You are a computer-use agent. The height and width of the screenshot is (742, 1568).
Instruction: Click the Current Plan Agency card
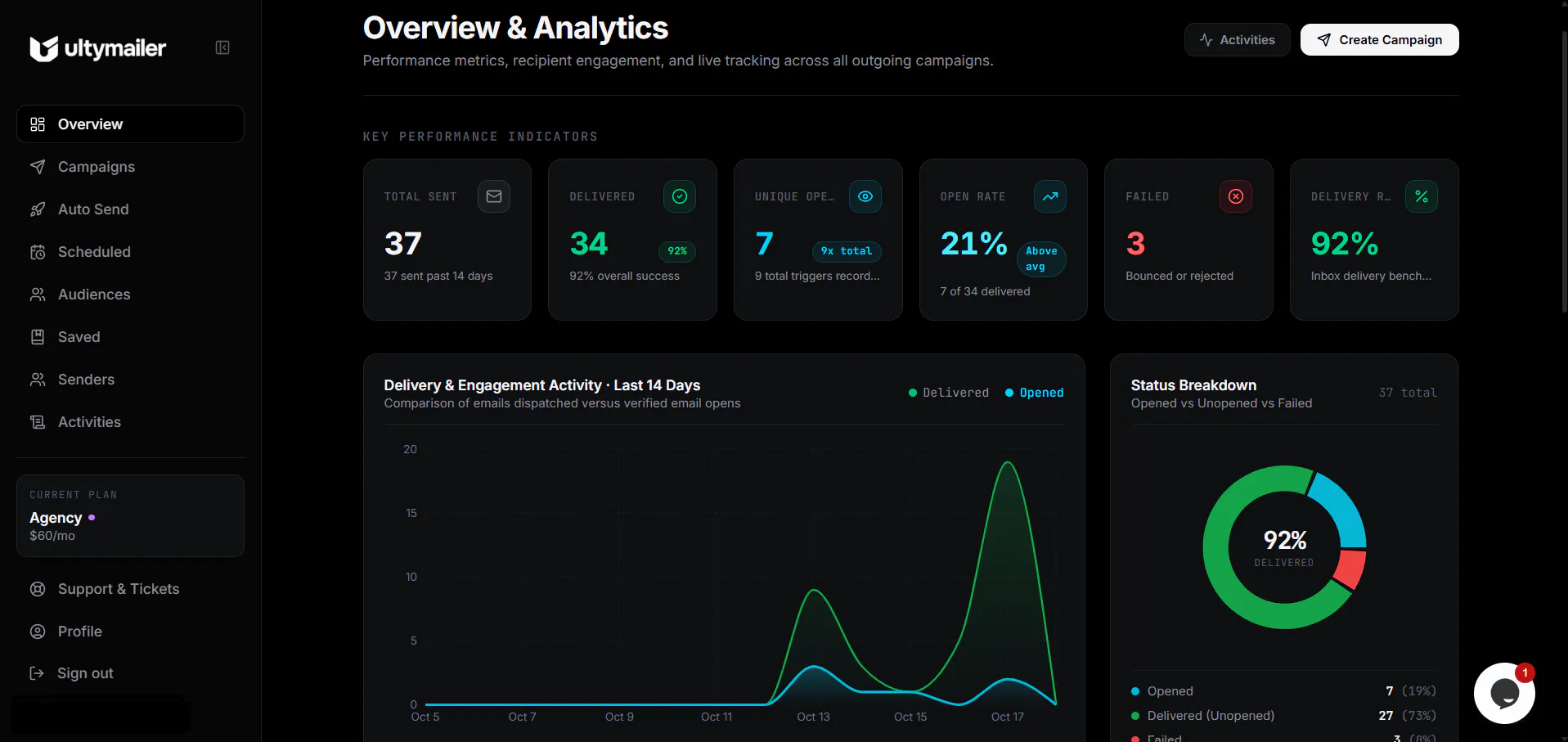click(x=130, y=515)
